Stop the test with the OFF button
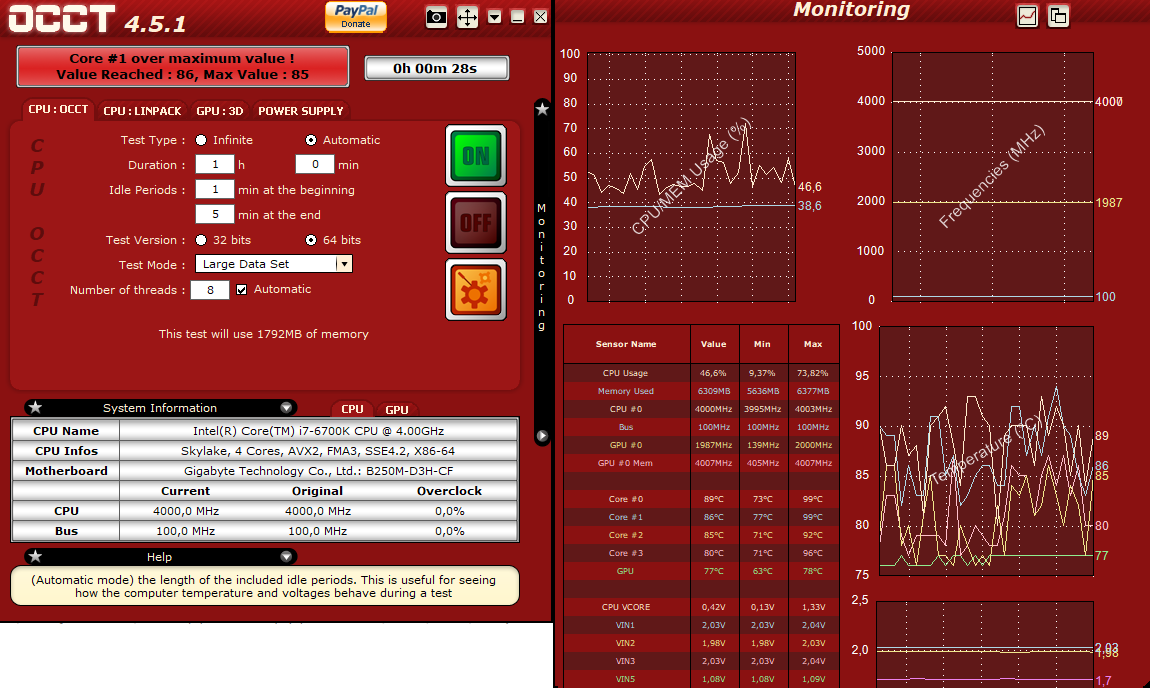This screenshot has height=688, width=1150. [x=476, y=222]
